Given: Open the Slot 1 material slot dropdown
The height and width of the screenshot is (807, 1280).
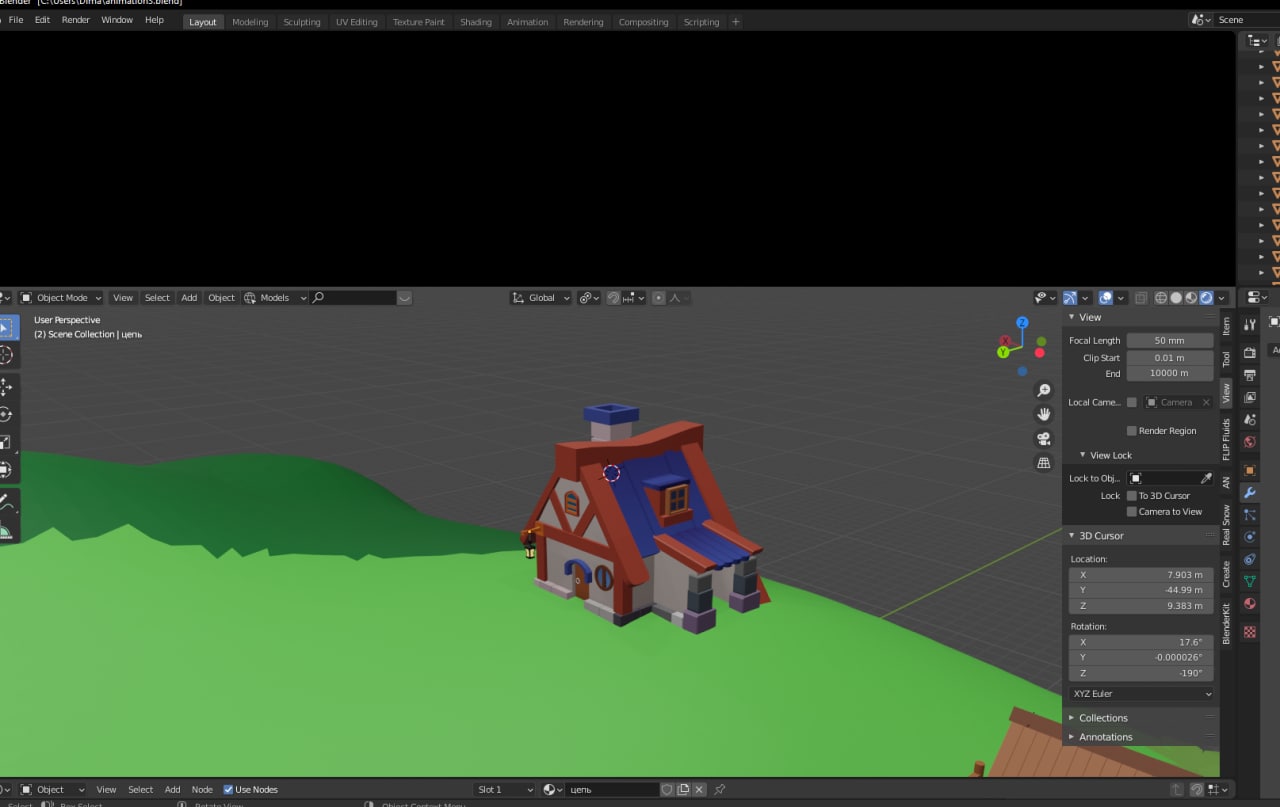Looking at the screenshot, I should (505, 790).
